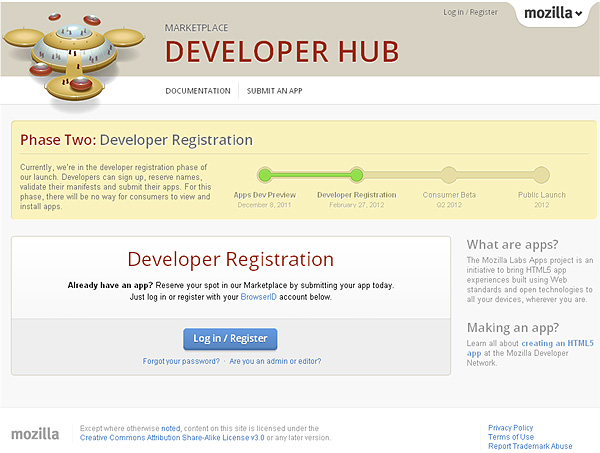Click the top Log in / Register link
The height and width of the screenshot is (453, 600).
470,12
